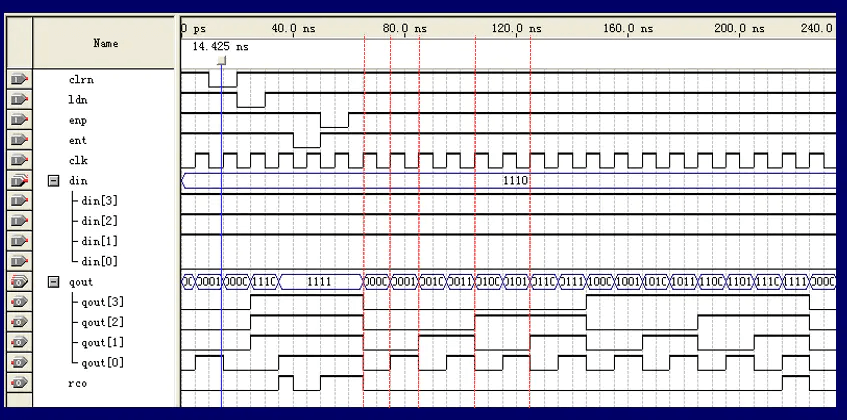This screenshot has width=847, height=420.
Task: Click the output pin icon for qout[2]
Action: [19, 322]
